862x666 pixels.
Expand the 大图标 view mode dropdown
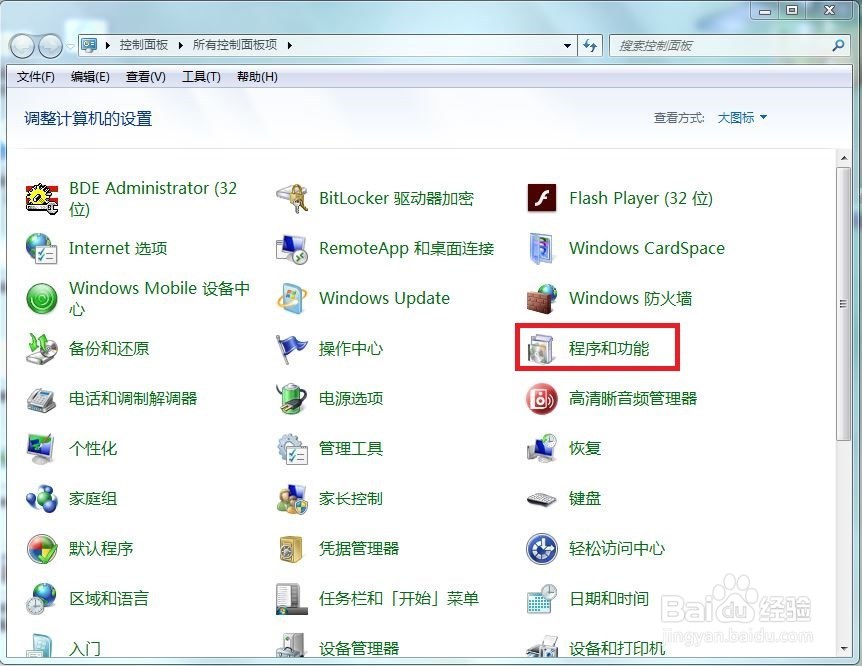[742, 118]
